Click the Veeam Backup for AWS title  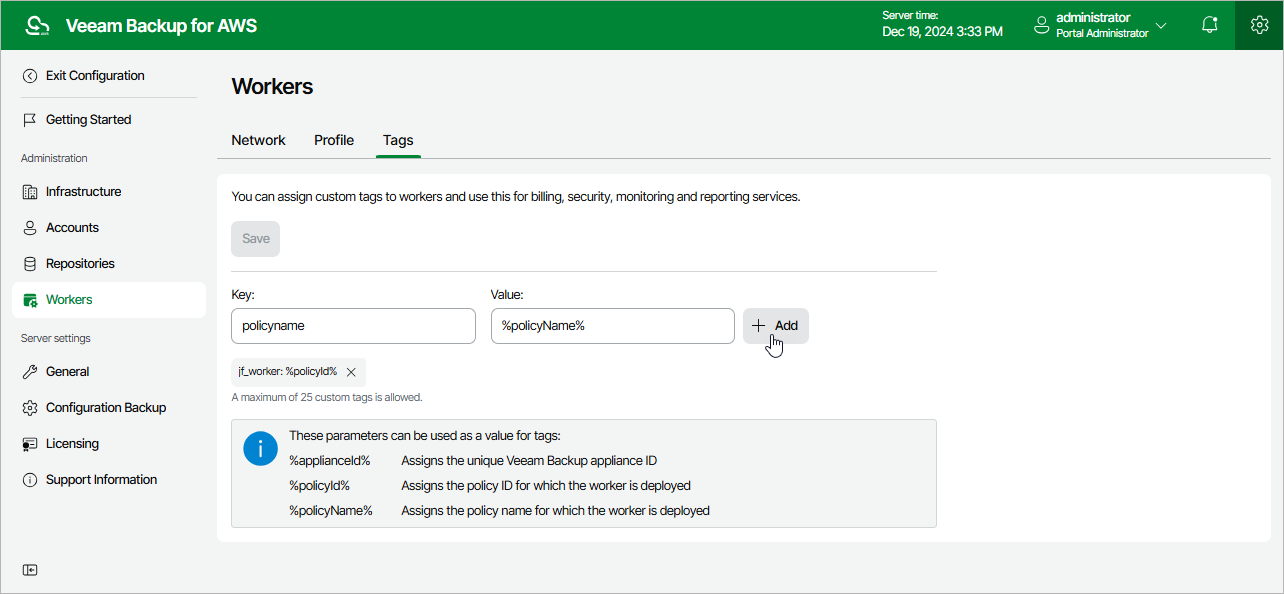point(161,26)
